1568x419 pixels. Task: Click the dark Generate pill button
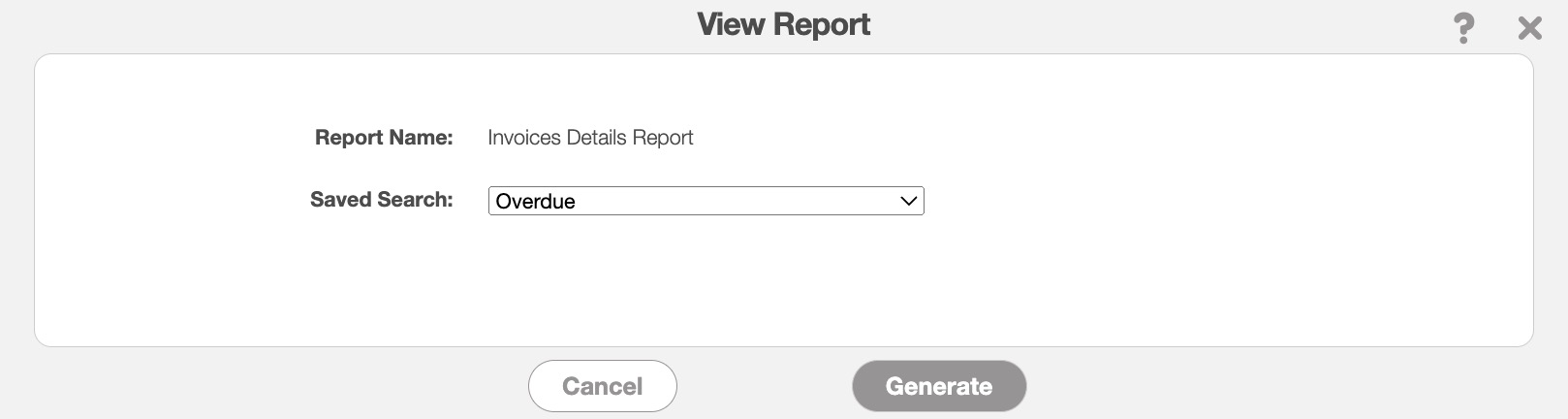point(938,386)
